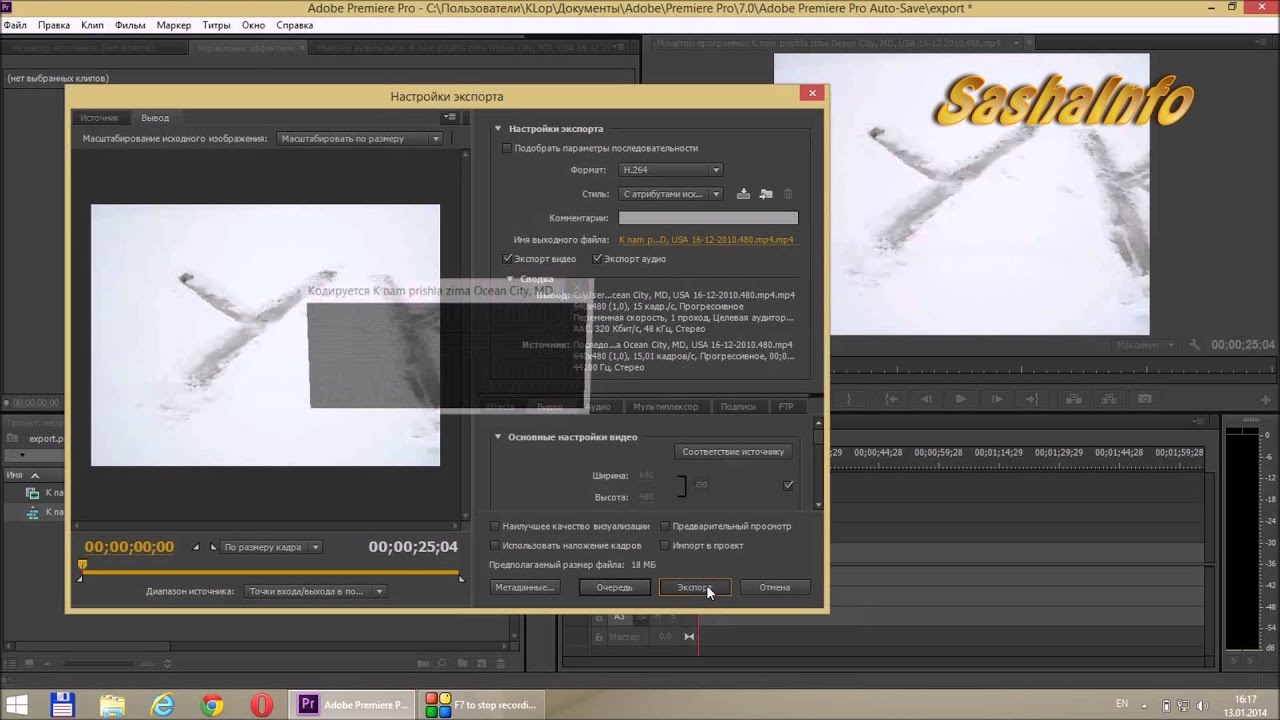Collapse the Сводка summary section
Screen dimensions: 1280x720
(x=510, y=279)
